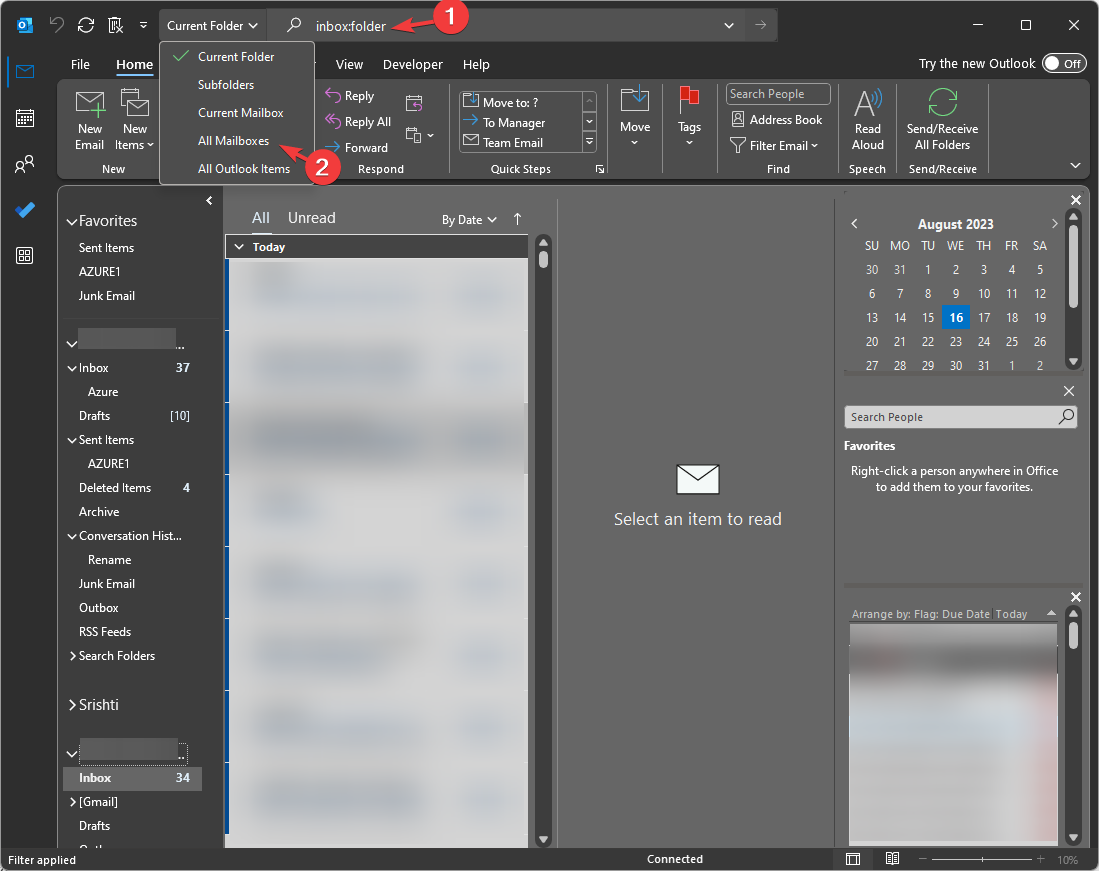Open the View ribbon tab

tap(349, 64)
